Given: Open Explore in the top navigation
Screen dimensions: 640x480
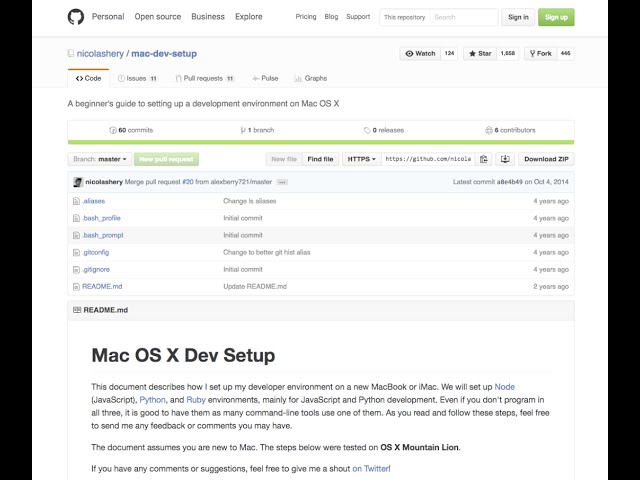Looking at the screenshot, I should 249,17.
